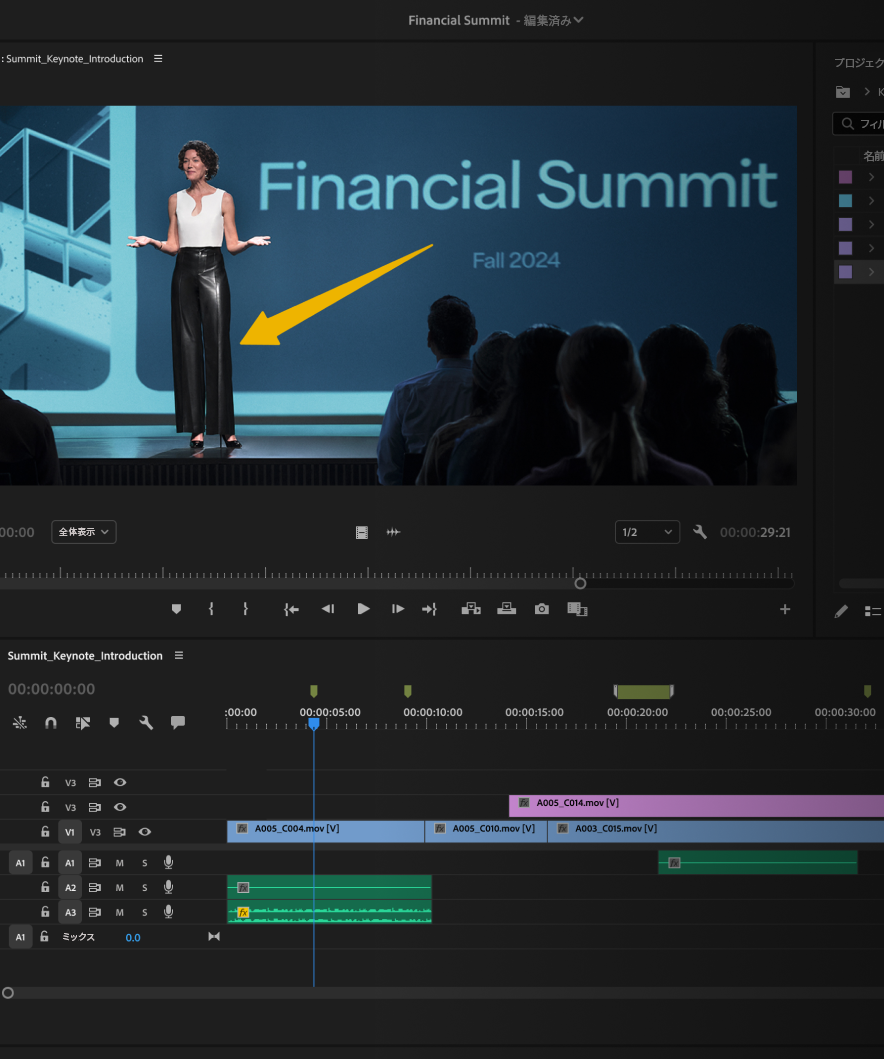Export a frame with the camera icon
The image size is (884, 1059).
click(x=542, y=609)
